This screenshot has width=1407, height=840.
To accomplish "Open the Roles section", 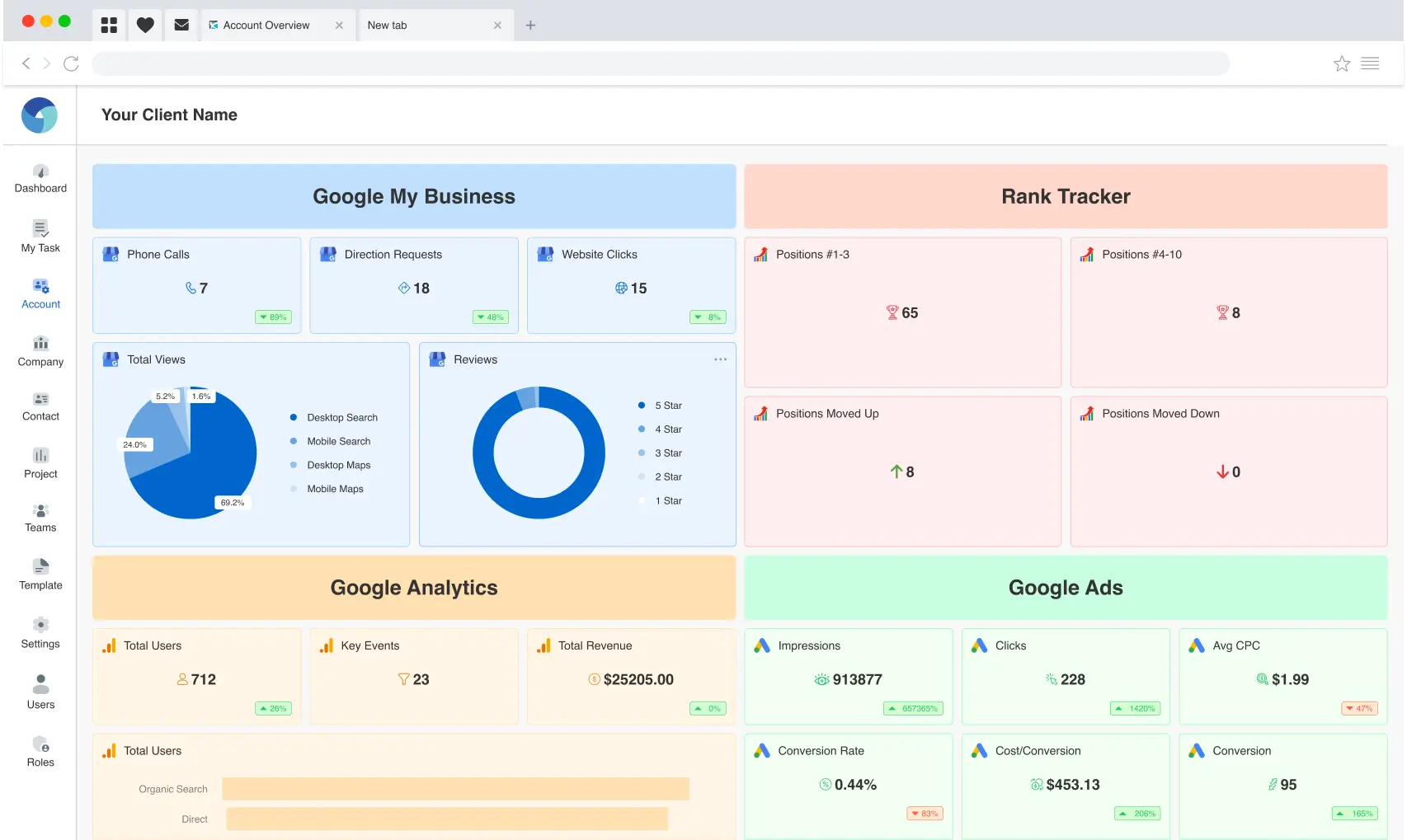I will pos(40,748).
